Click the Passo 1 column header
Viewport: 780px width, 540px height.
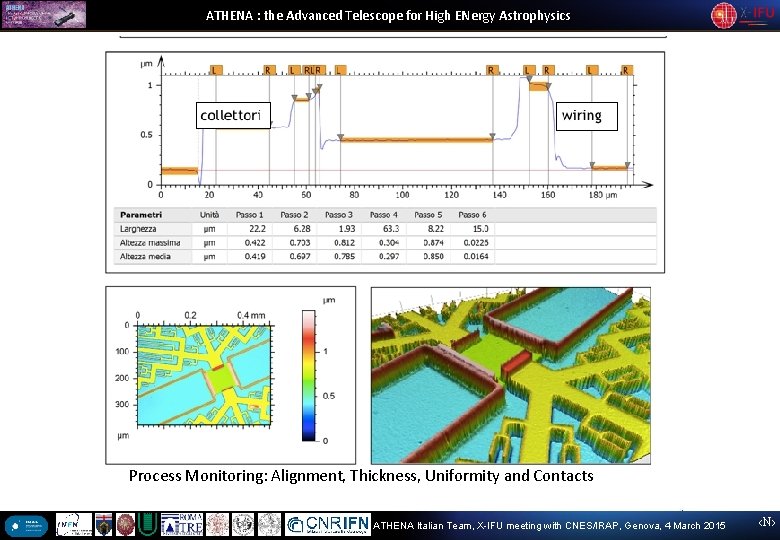point(250,215)
